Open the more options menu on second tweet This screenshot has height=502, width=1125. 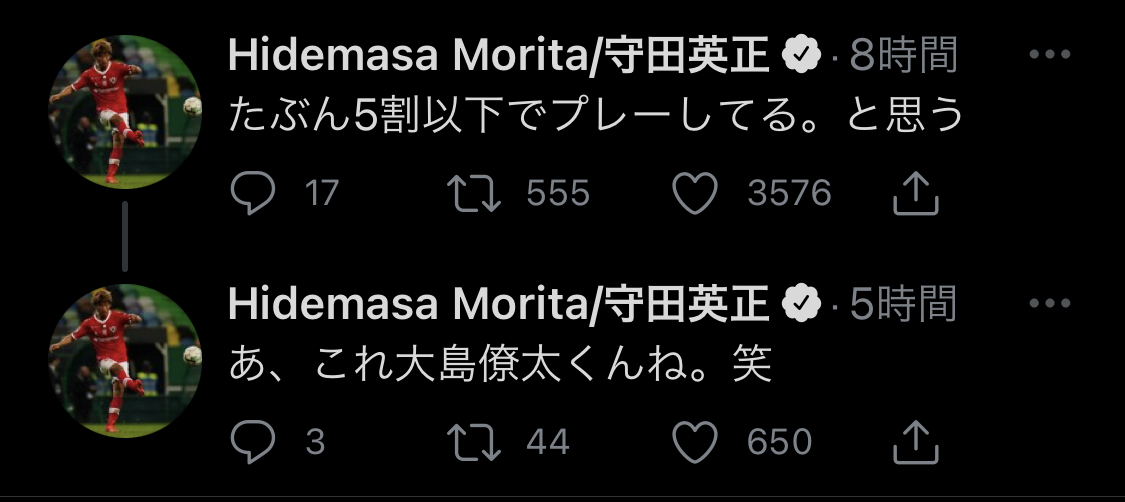click(x=1049, y=303)
